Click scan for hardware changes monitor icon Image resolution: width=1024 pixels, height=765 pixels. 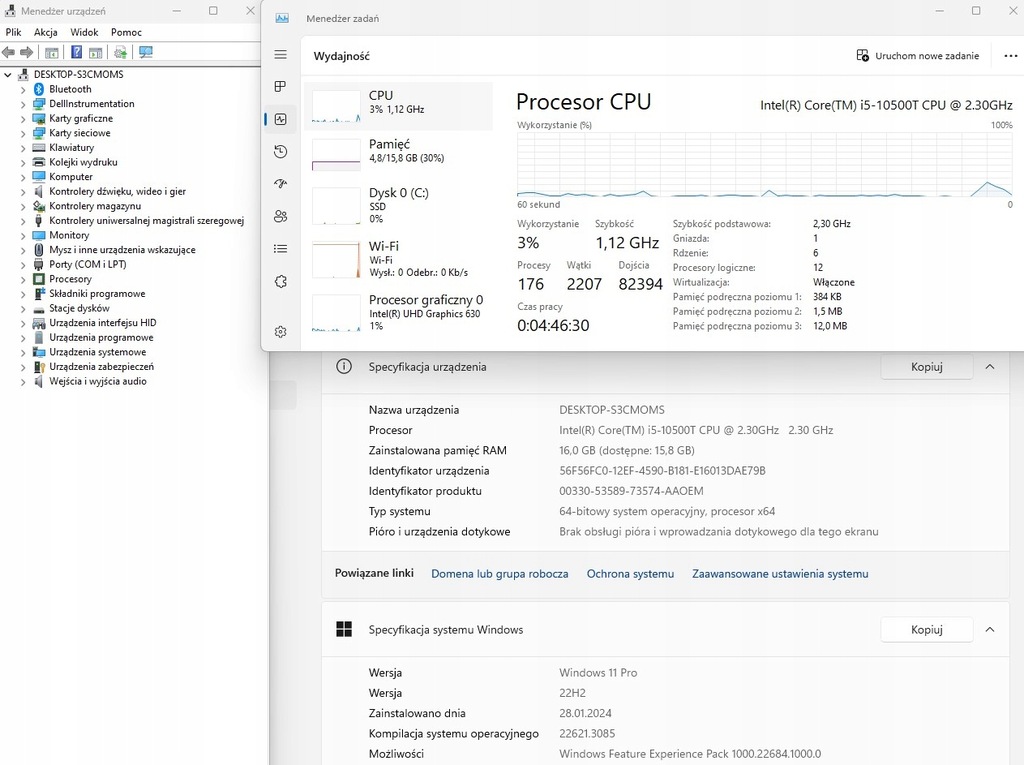point(146,52)
